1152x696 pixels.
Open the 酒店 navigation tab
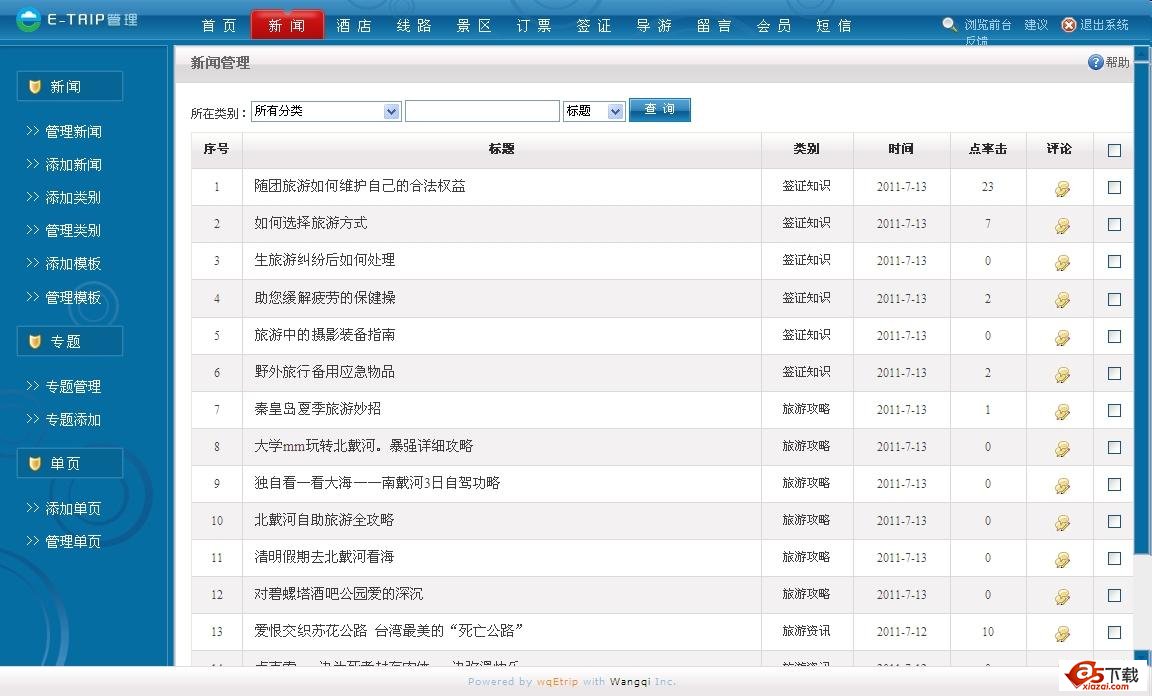coord(354,26)
